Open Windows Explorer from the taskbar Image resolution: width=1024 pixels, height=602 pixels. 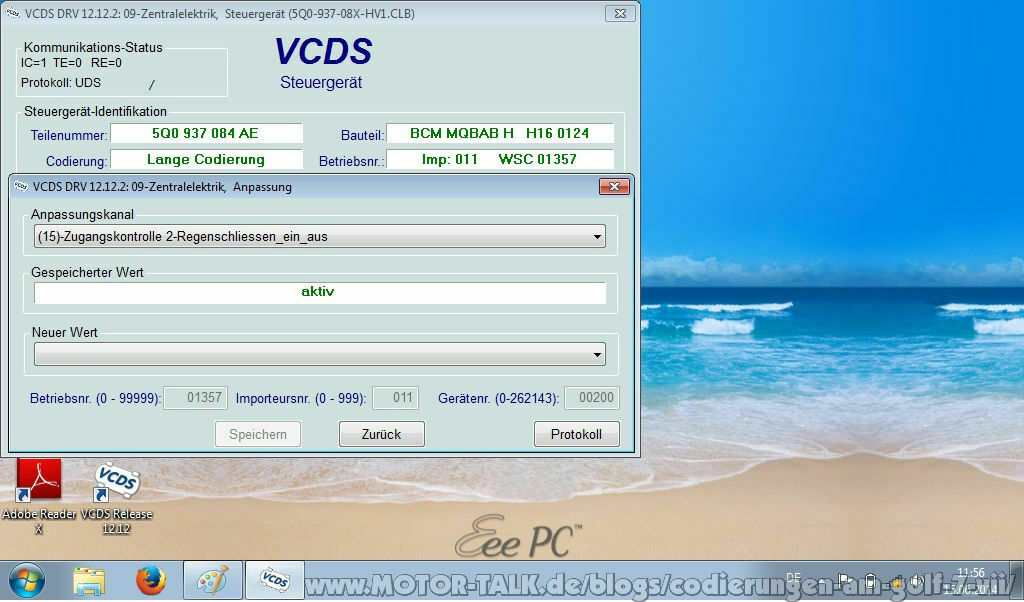coord(89,580)
